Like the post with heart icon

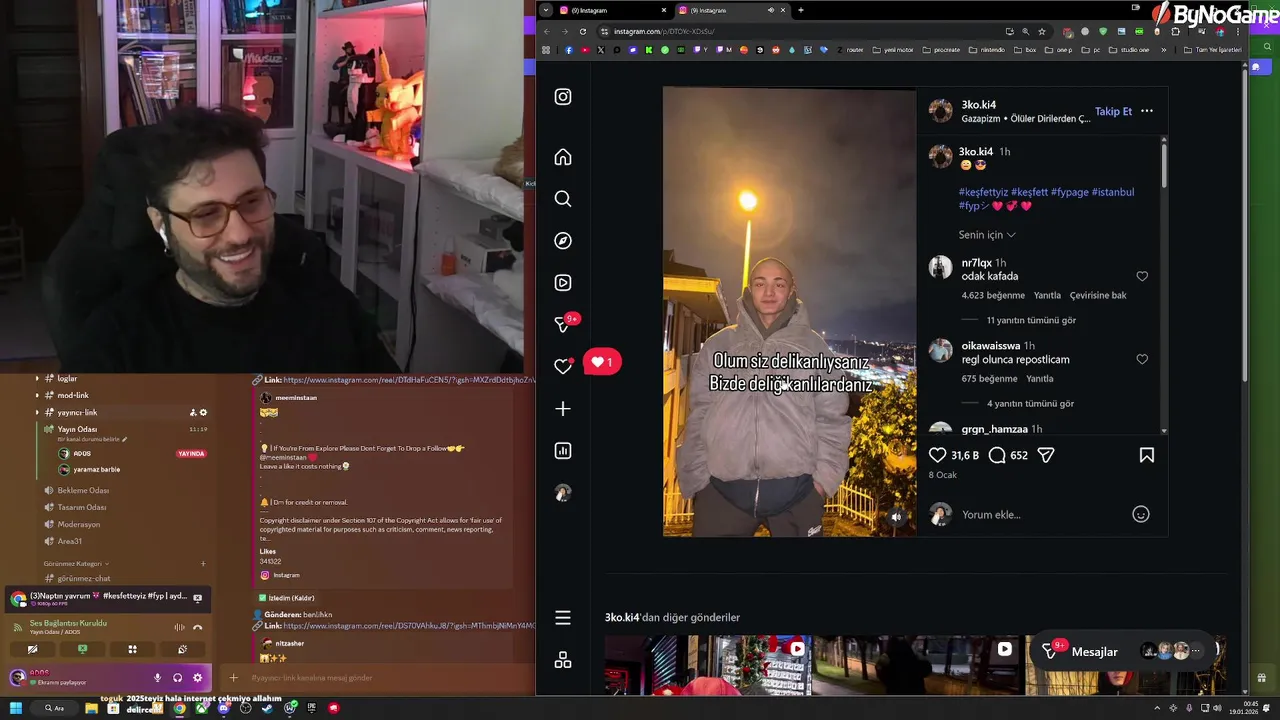937,455
